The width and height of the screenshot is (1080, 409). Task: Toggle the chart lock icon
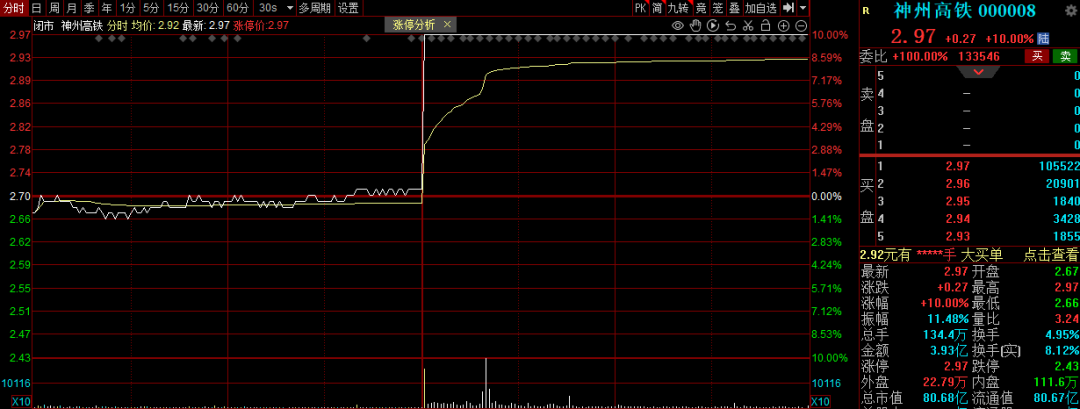tap(765, 25)
